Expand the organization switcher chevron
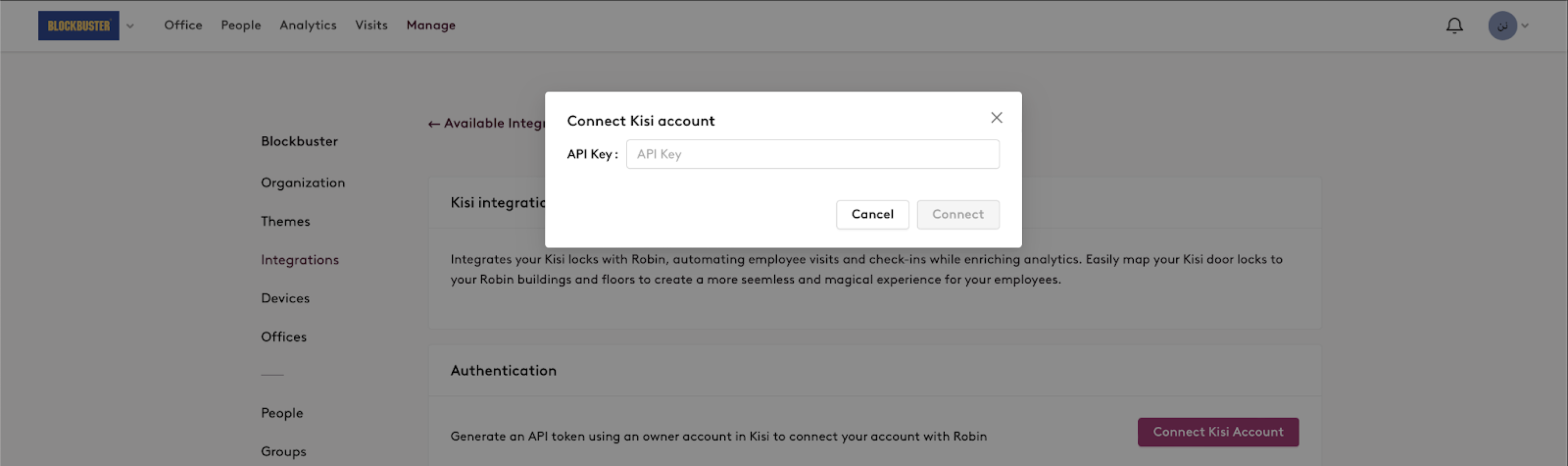 (130, 26)
